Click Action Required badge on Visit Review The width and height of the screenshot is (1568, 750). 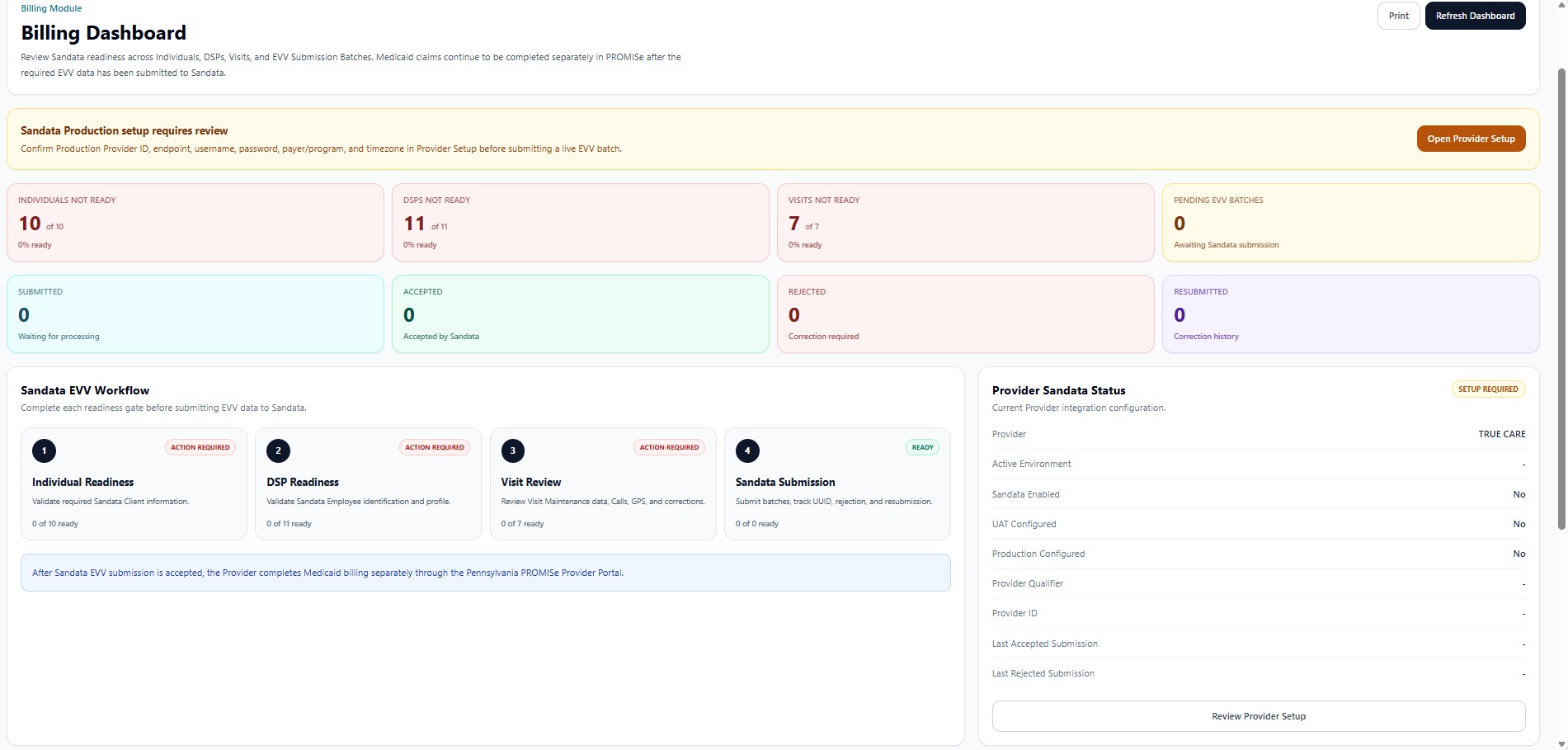[x=669, y=447]
